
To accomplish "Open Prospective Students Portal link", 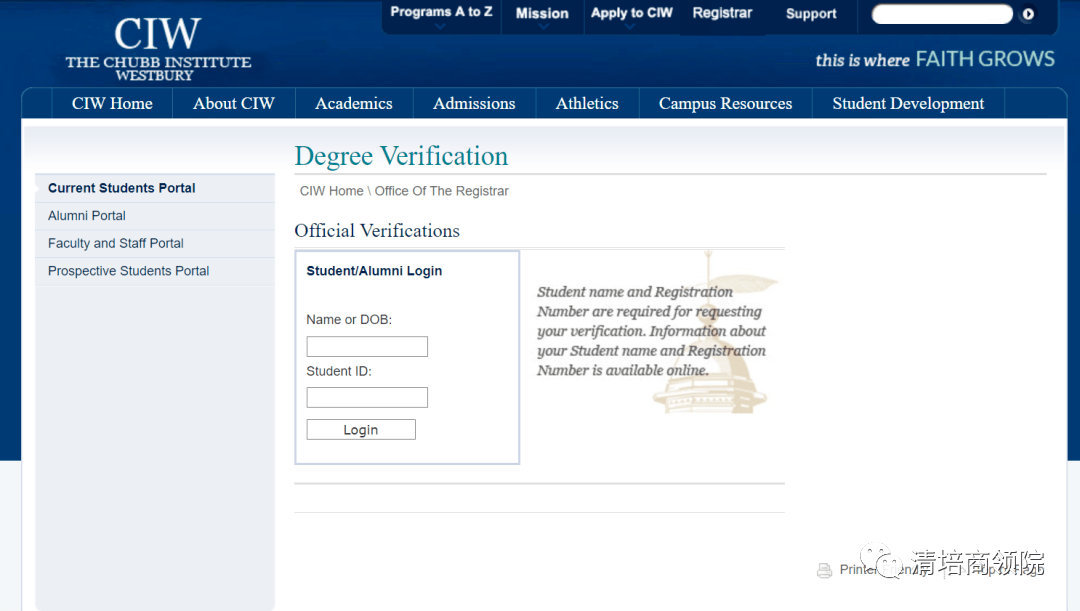I will 155,271.
